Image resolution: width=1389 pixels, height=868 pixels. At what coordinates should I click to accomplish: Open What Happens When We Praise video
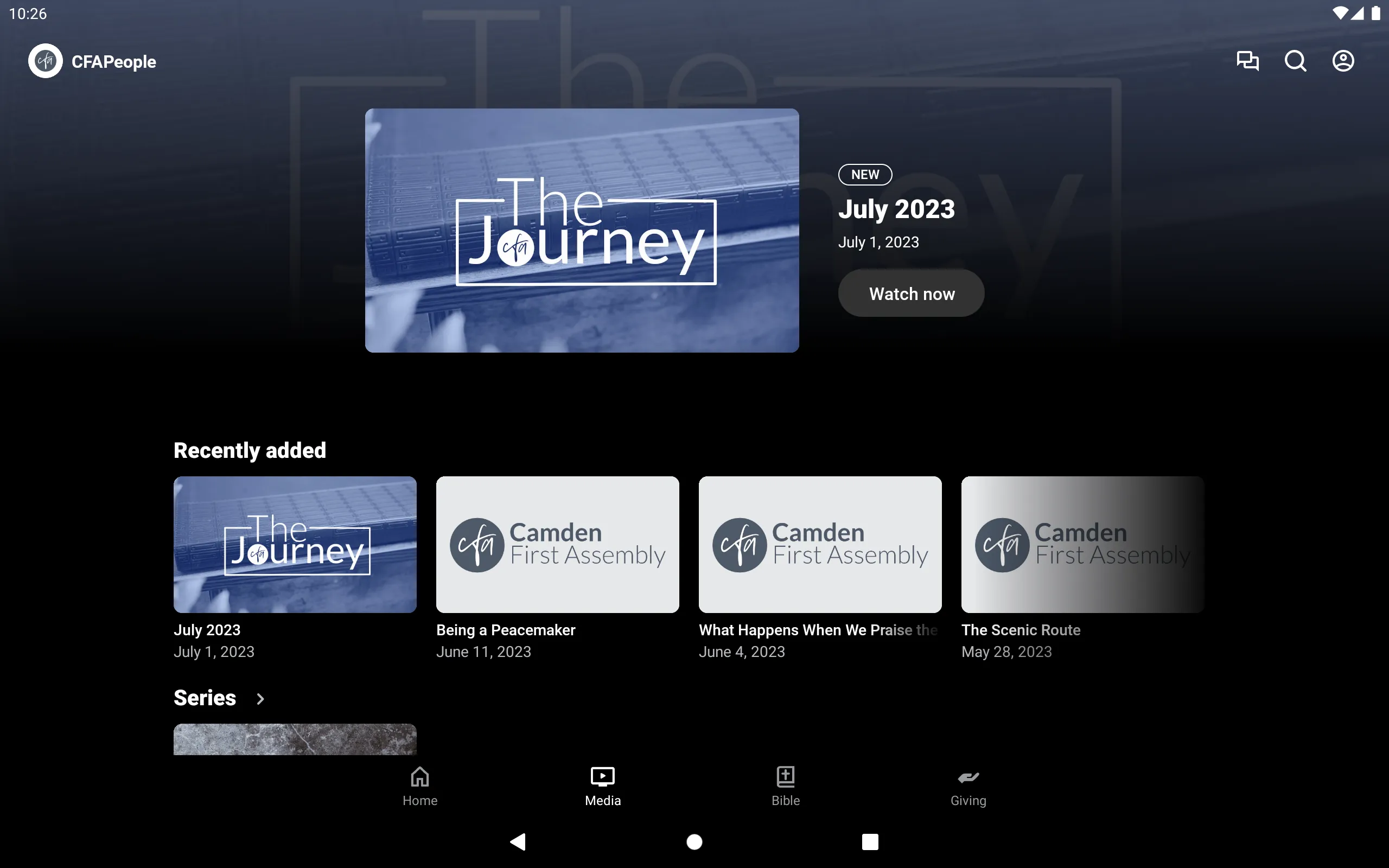(x=820, y=544)
